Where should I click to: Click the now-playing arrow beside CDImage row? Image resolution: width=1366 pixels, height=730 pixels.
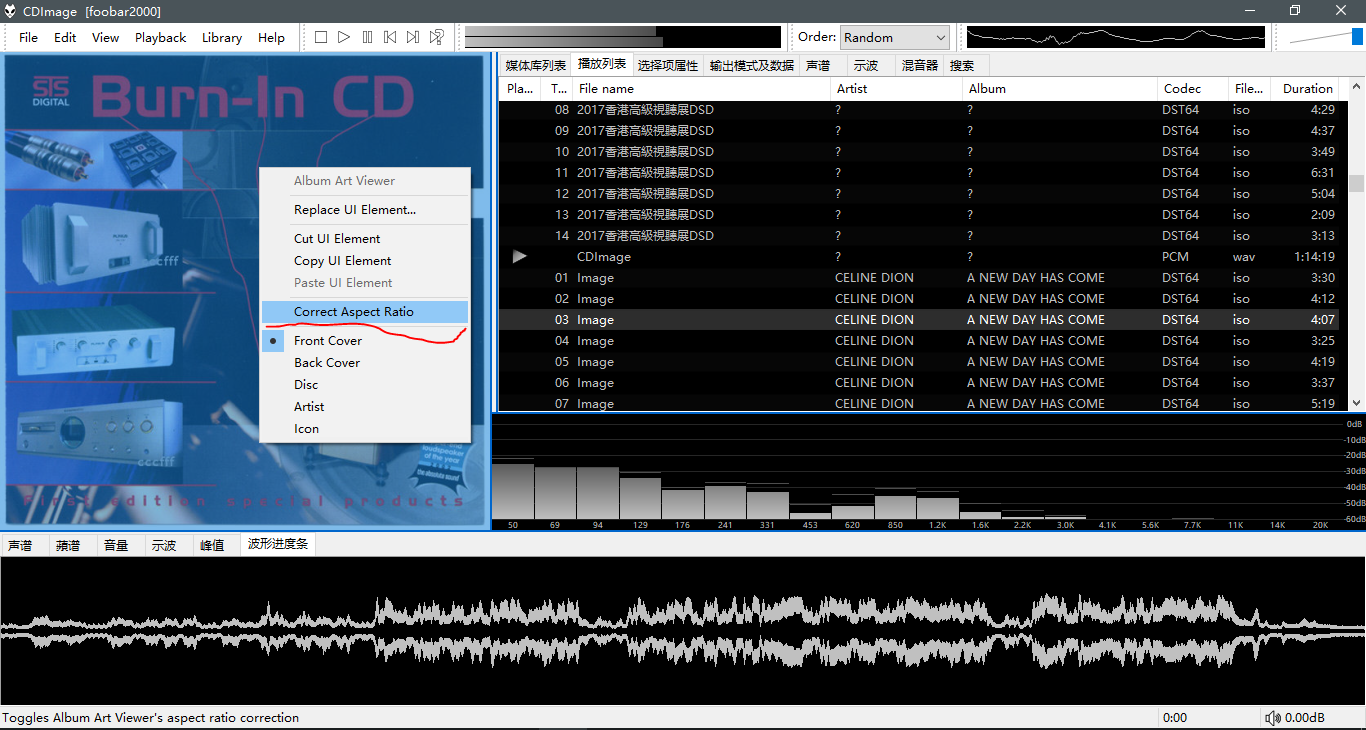click(519, 257)
